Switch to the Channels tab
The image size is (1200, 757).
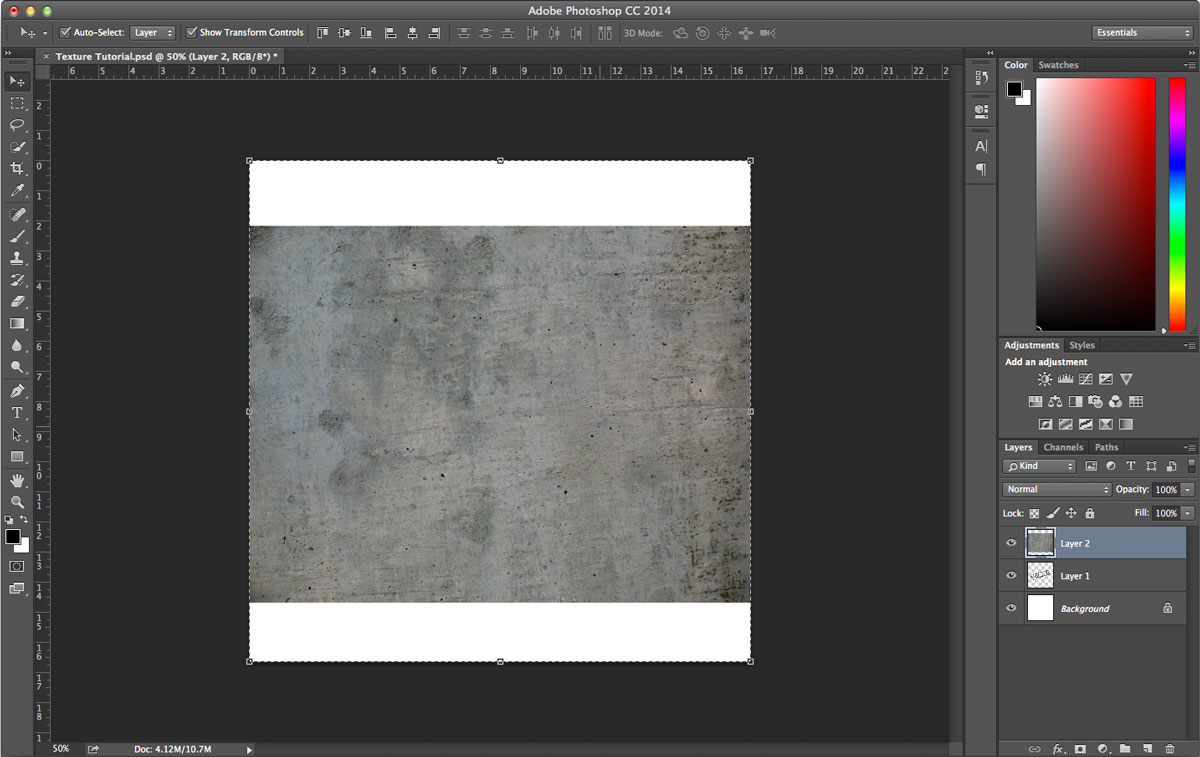tap(1063, 447)
